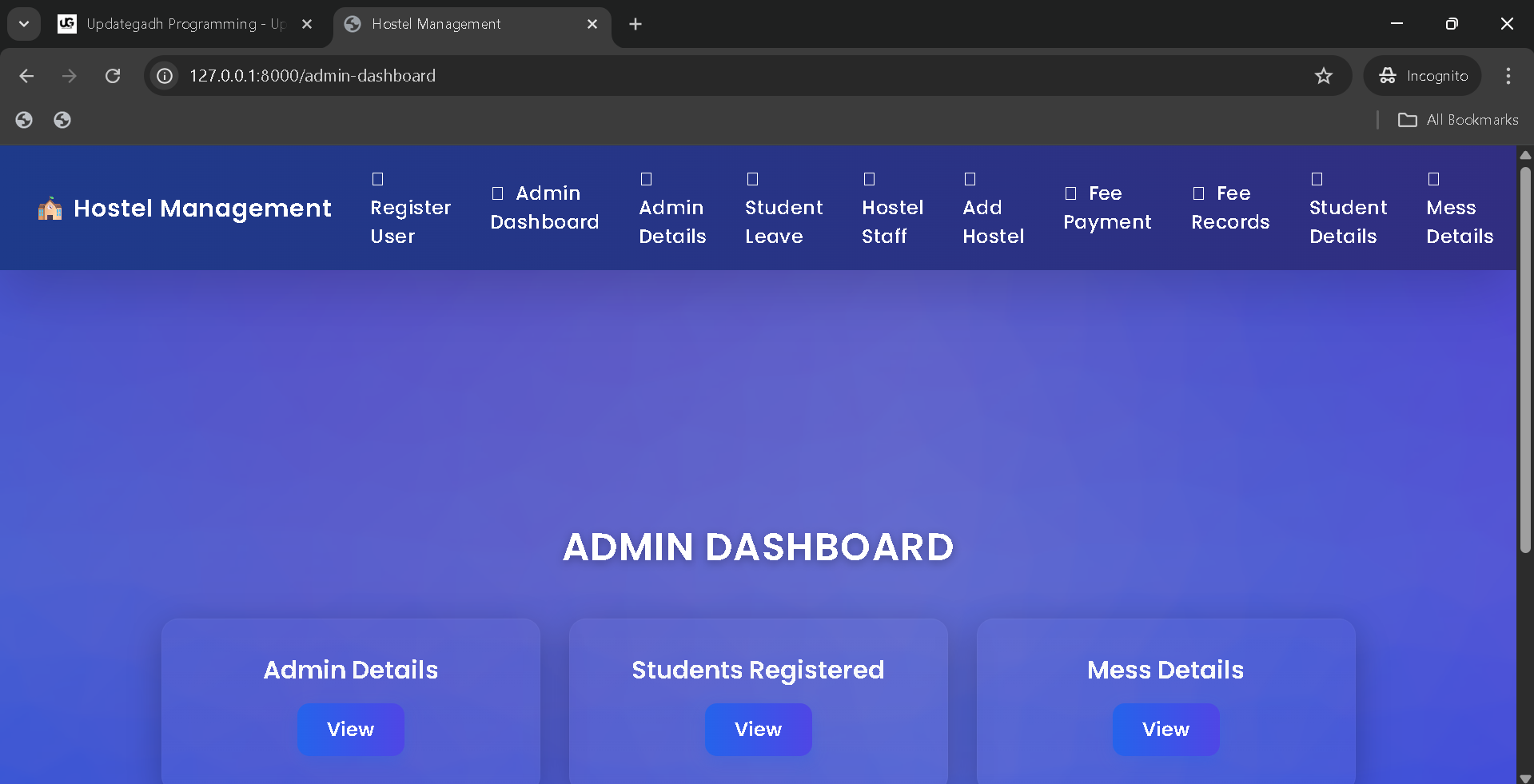Open Student Leave from navigation
The height and width of the screenshot is (784, 1534).
tap(783, 221)
